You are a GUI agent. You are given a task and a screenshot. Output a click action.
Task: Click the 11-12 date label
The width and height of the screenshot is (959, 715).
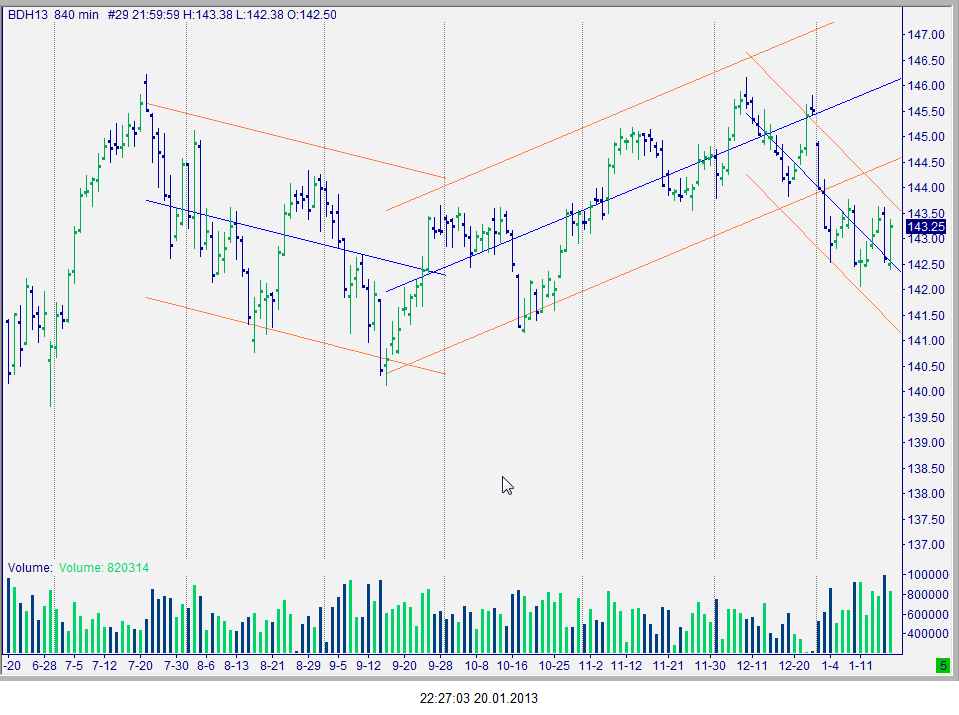(x=626, y=665)
